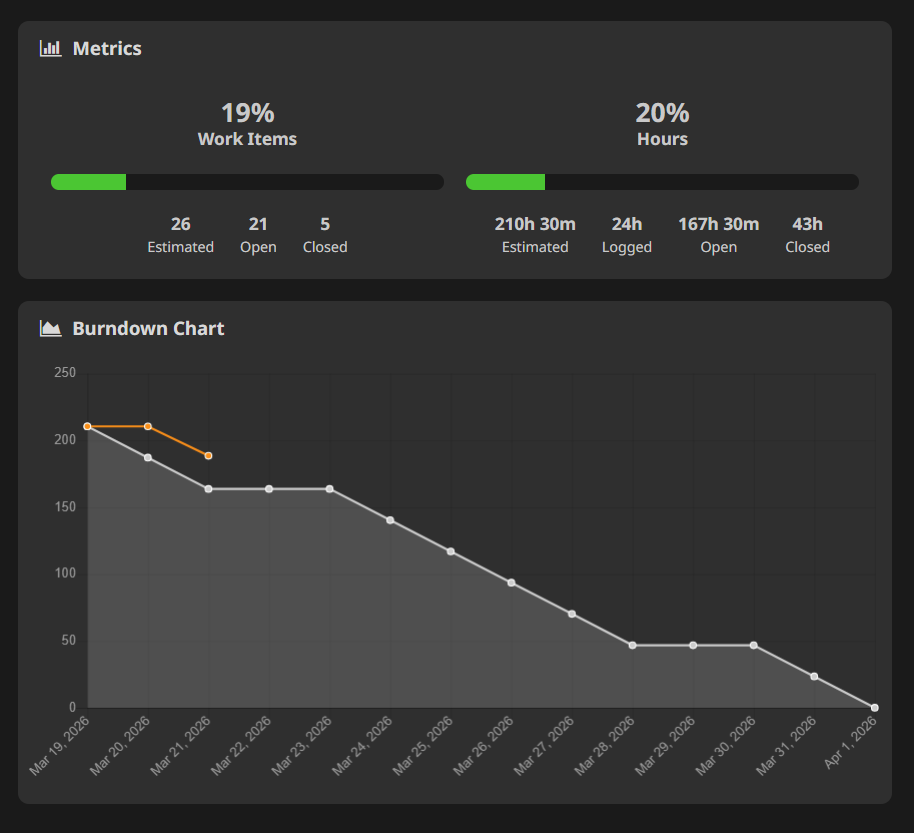This screenshot has height=833, width=914.
Task: Click the Work Items progress bar
Action: point(247,181)
